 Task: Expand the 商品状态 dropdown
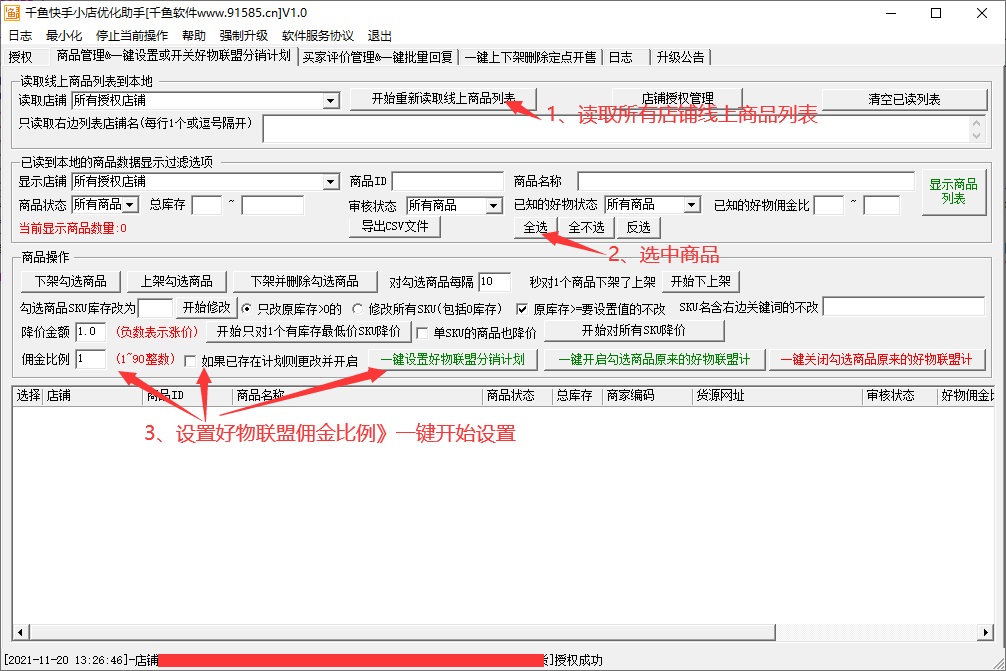pos(130,205)
